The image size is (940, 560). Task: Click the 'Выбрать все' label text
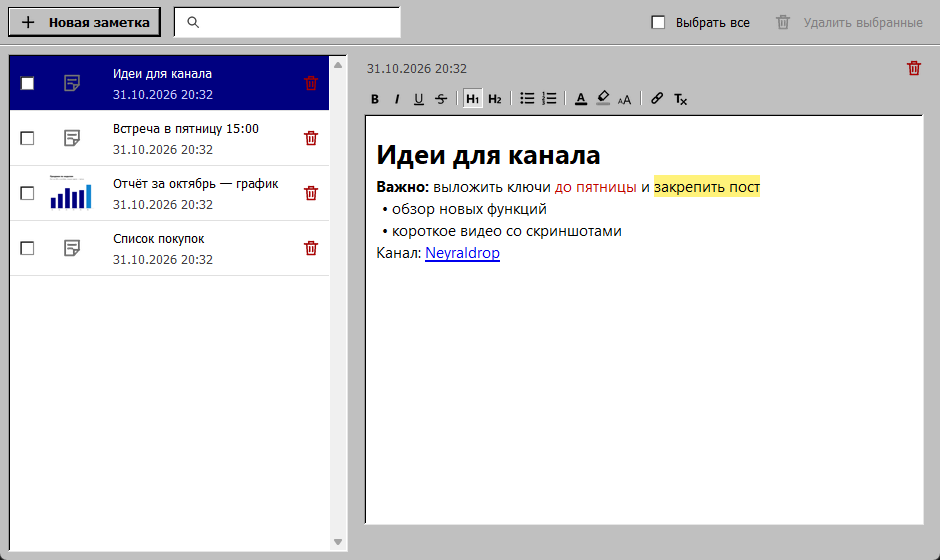[713, 23]
